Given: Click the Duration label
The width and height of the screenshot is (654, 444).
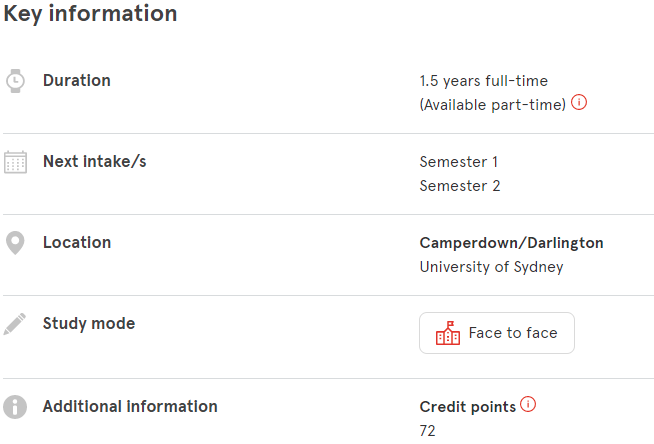Looking at the screenshot, I should [77, 80].
